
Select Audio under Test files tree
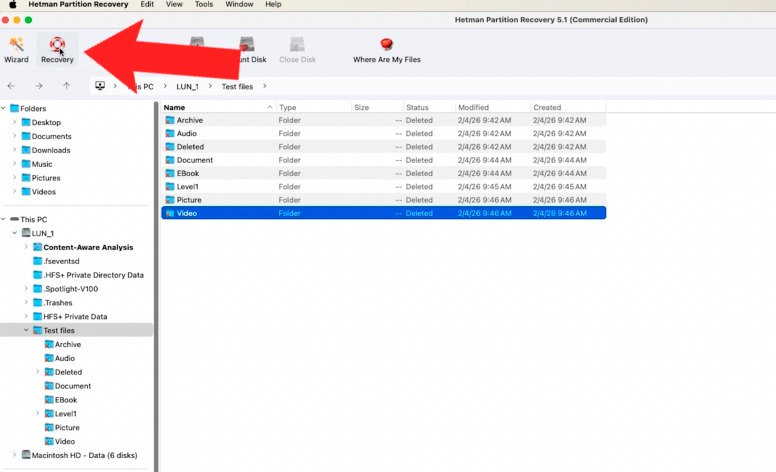(x=59, y=358)
